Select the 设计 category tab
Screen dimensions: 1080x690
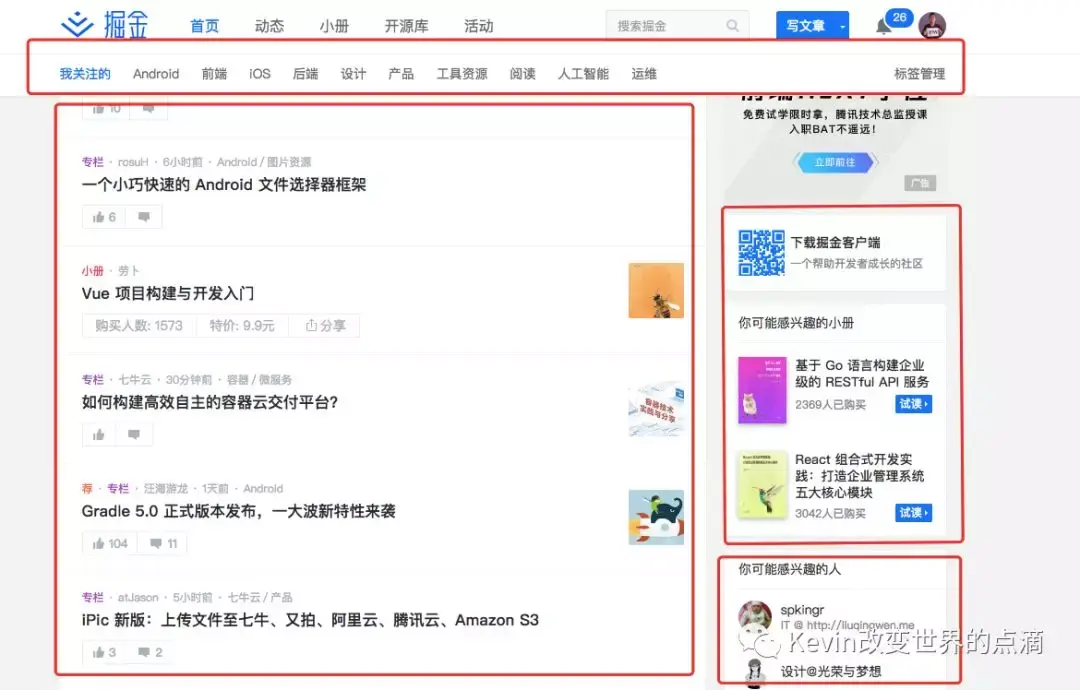pyautogui.click(x=353, y=74)
